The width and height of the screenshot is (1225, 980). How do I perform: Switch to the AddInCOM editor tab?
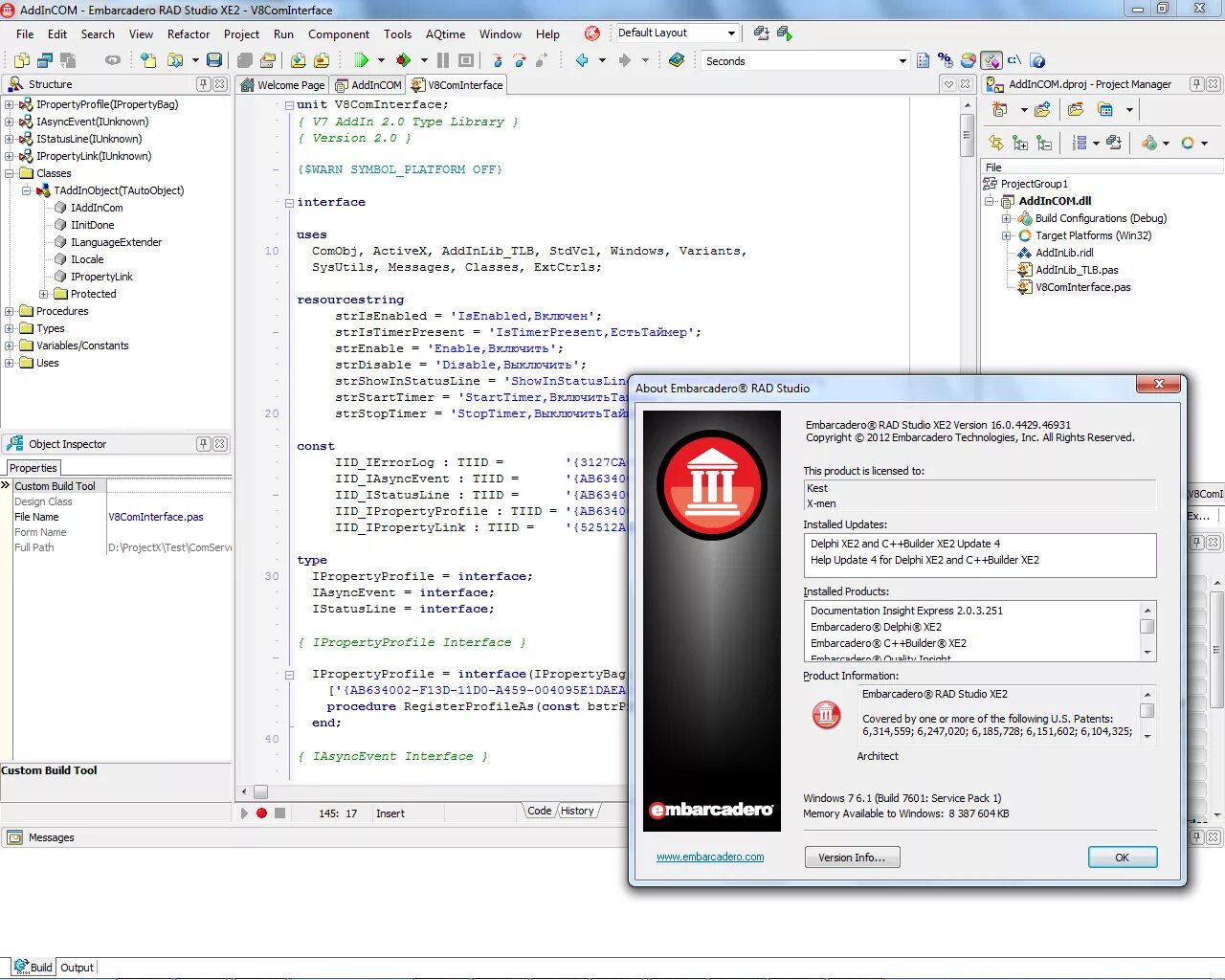point(368,85)
